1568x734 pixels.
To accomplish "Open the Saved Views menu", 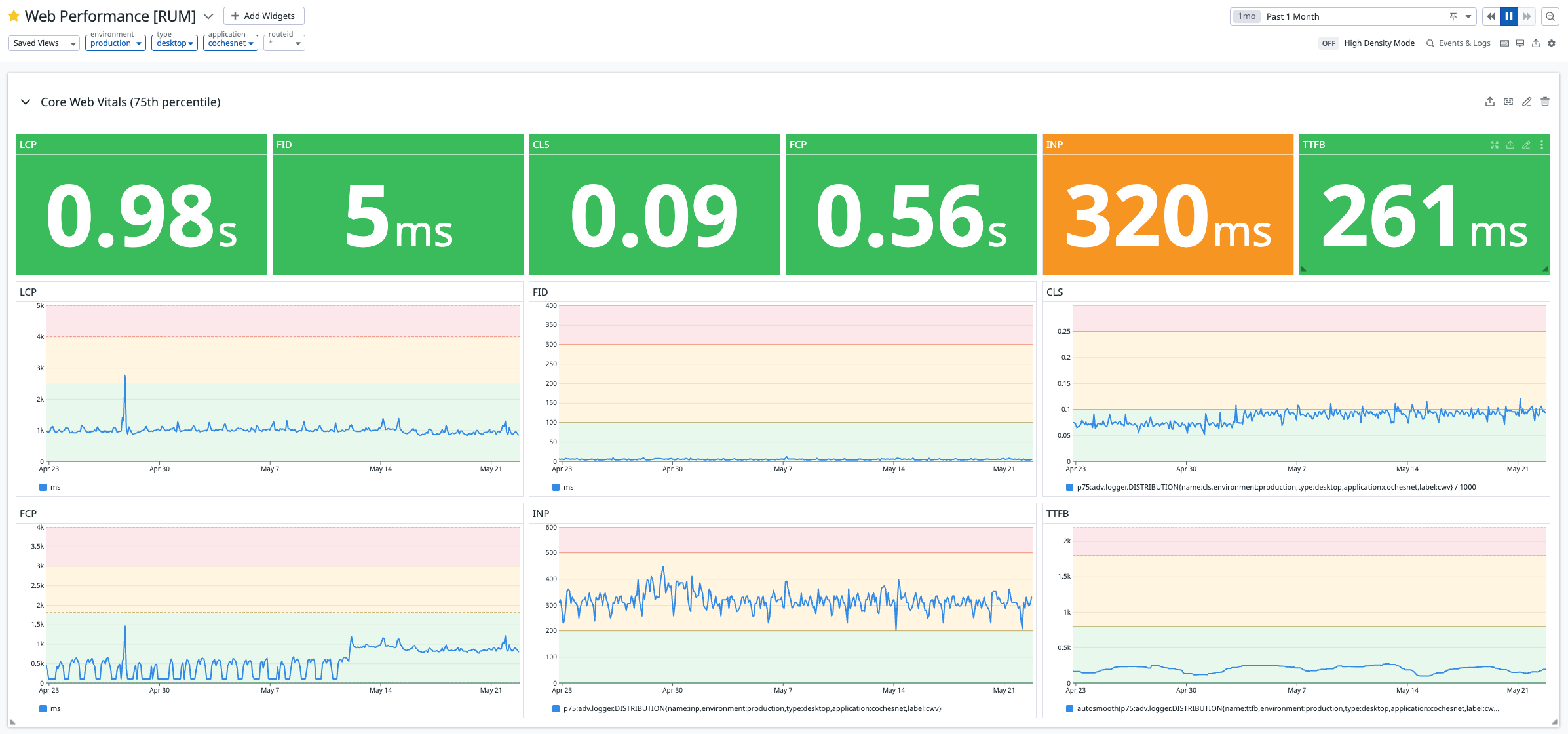I will pos(43,43).
